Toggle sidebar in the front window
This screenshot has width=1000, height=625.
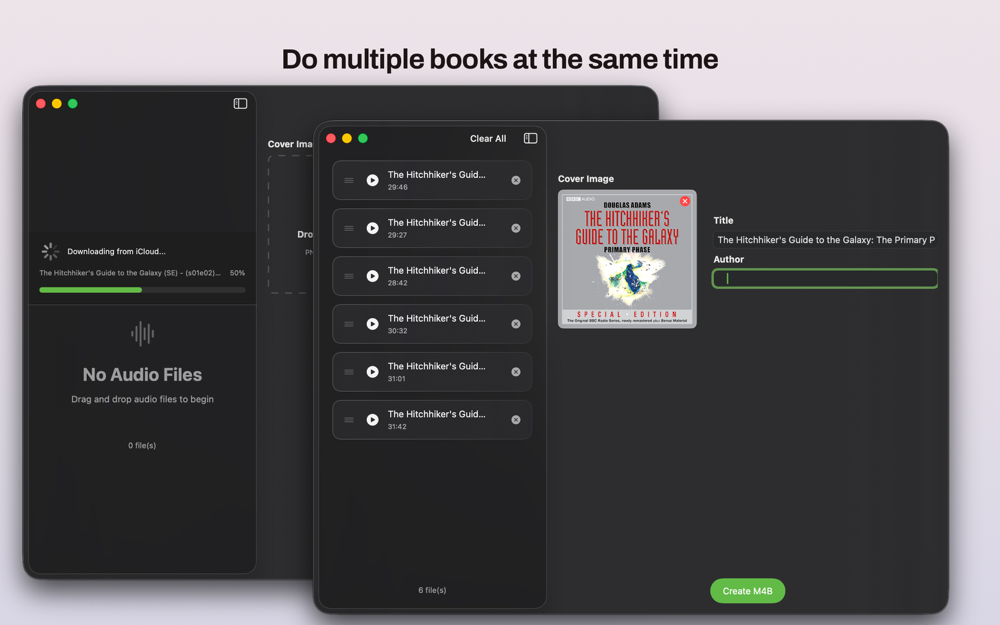point(531,138)
